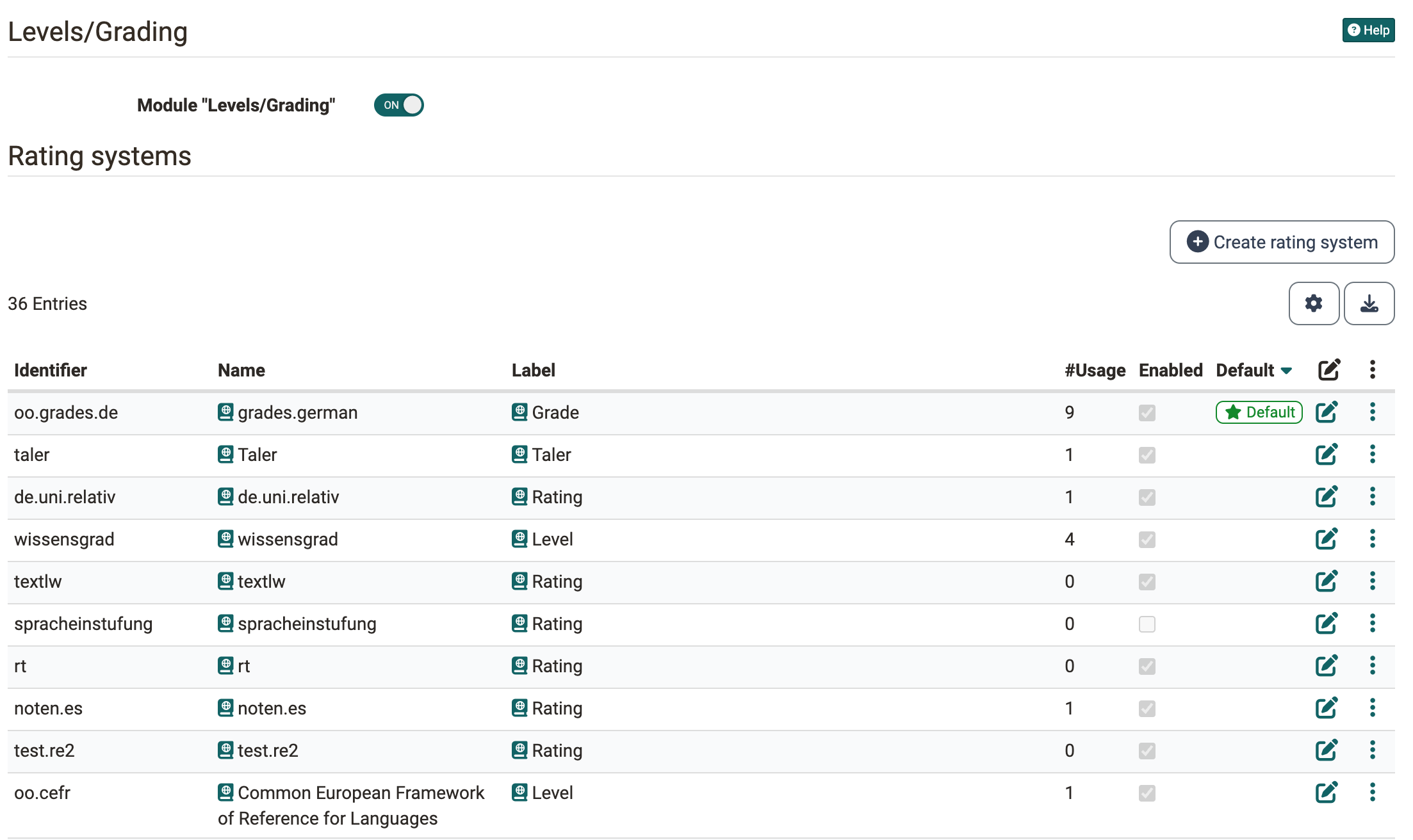Open the three-dot menu for oo.cefr
Viewport: 1413px width, 840px height.
coord(1372,792)
